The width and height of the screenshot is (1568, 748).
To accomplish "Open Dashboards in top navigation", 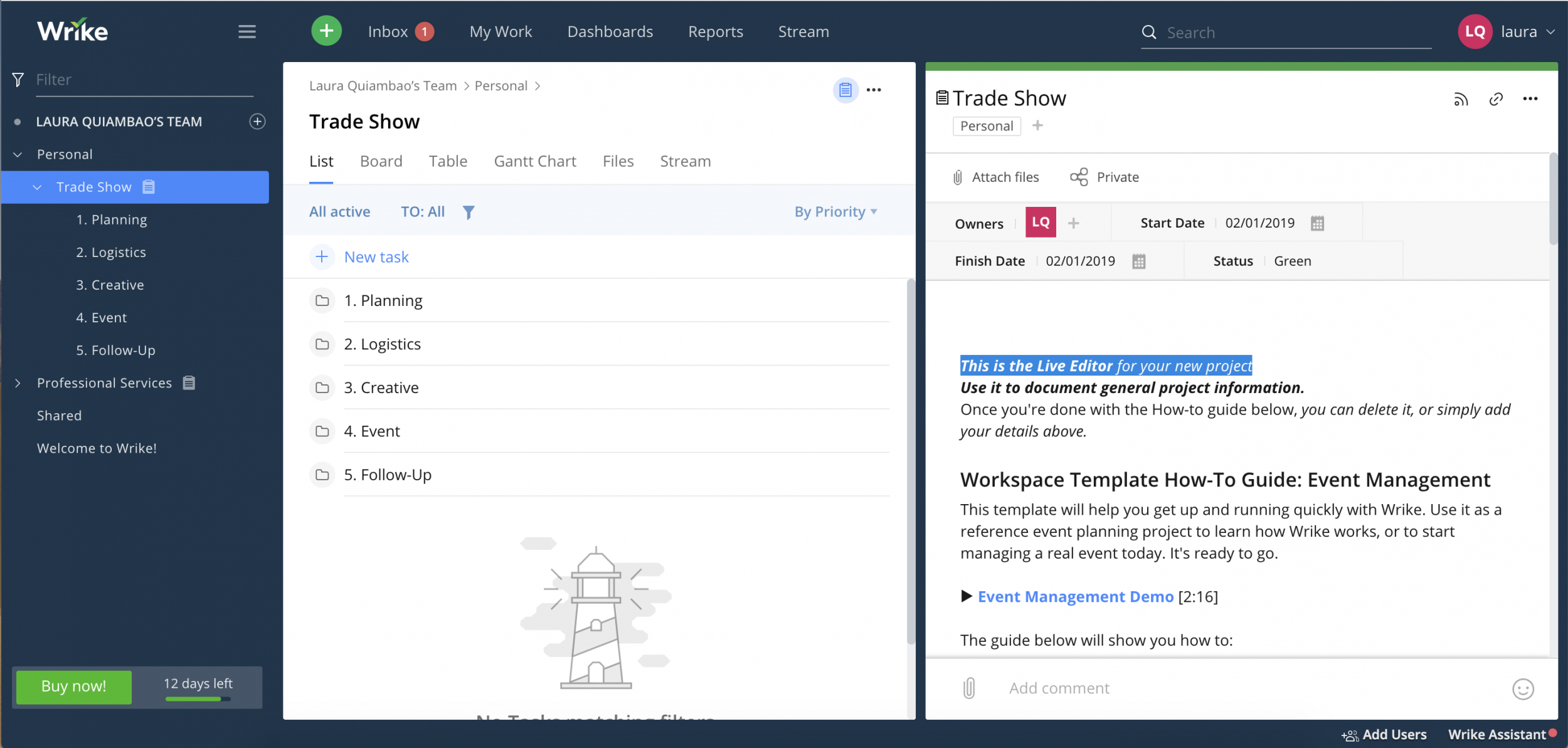I will [610, 31].
